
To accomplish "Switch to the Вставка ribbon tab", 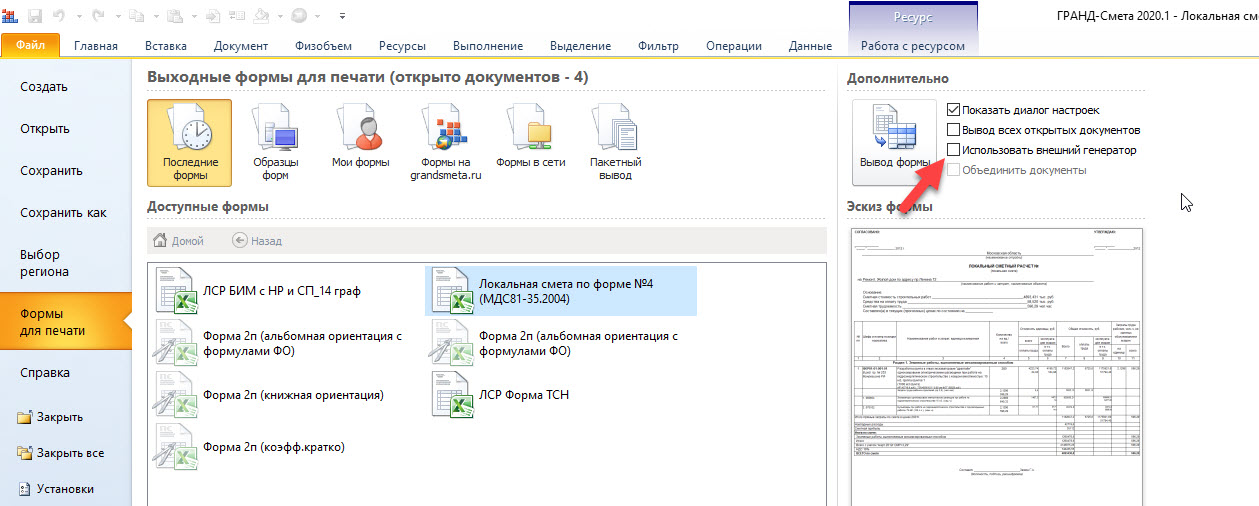I will (x=166, y=46).
